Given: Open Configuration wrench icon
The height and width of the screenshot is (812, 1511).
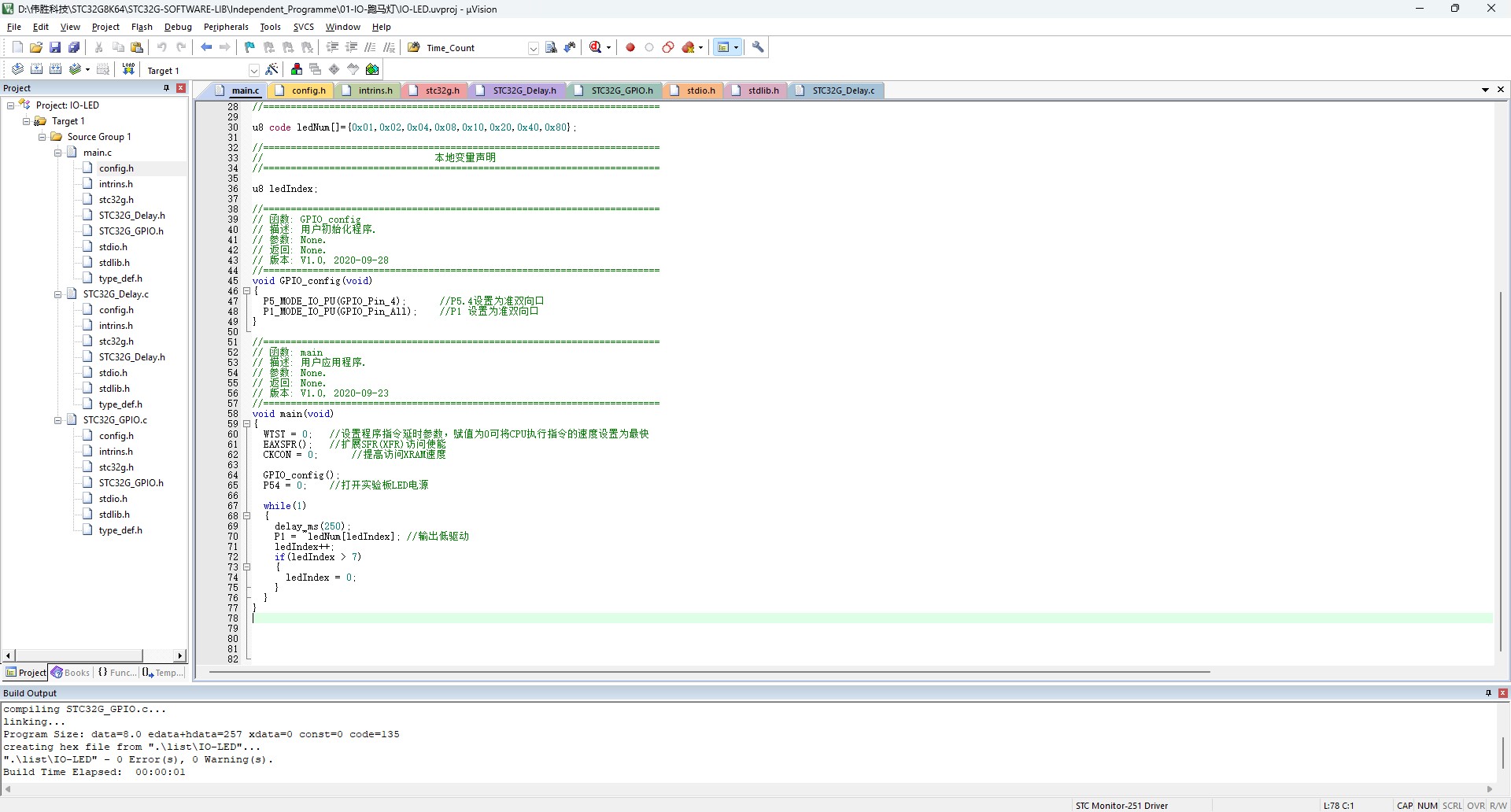Looking at the screenshot, I should click(758, 47).
